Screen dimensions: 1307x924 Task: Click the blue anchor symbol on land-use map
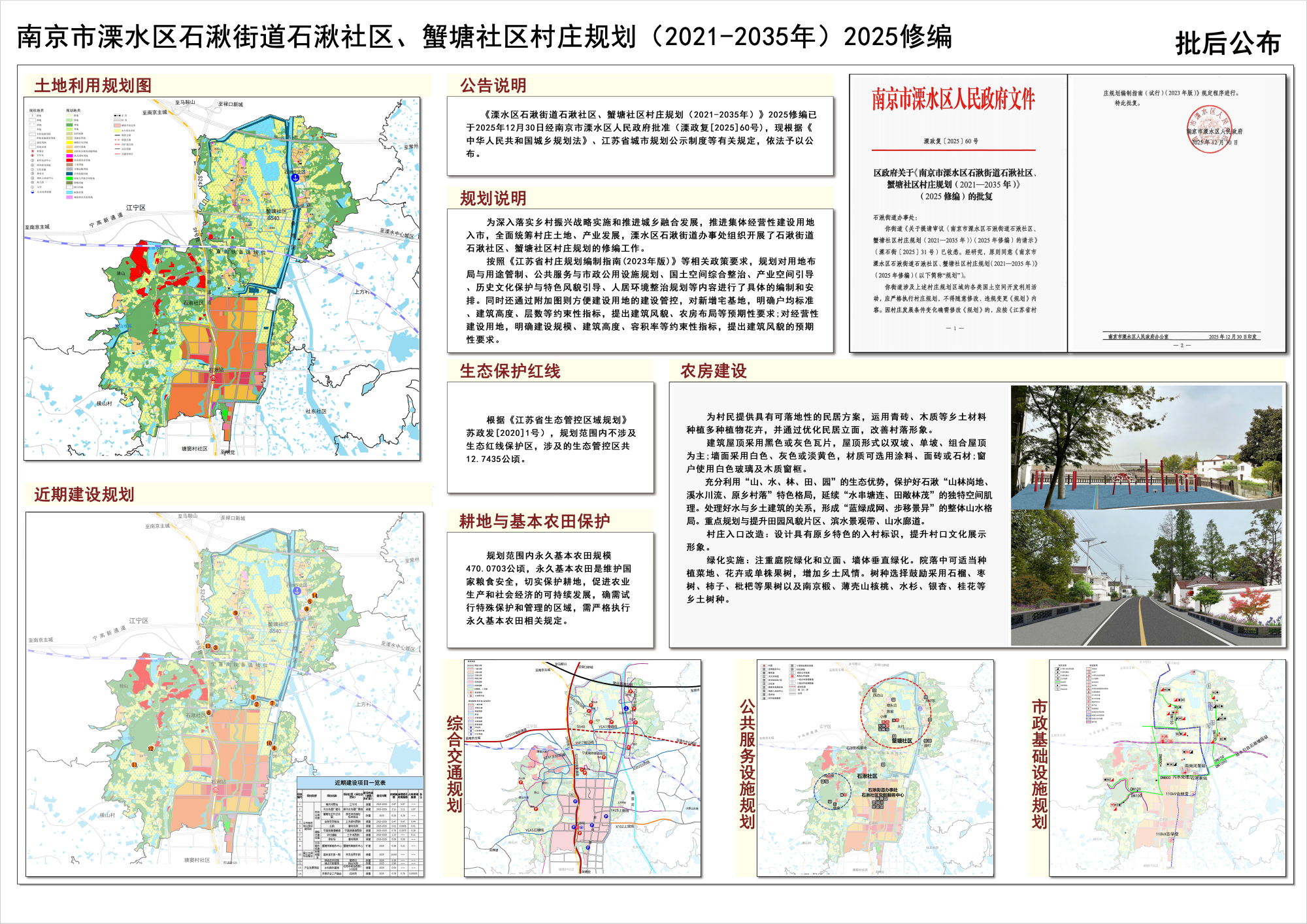tap(295, 177)
